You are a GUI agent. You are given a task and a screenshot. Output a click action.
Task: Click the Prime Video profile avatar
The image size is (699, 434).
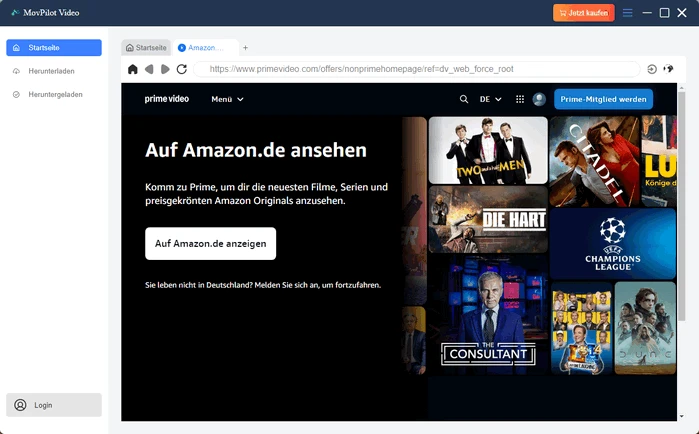pyautogui.click(x=539, y=99)
